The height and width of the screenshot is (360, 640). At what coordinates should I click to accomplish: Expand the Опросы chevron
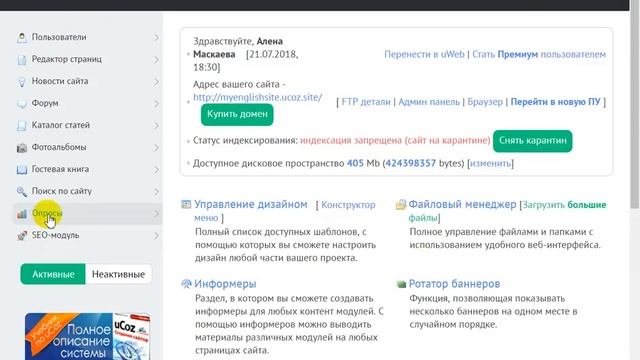[156, 213]
